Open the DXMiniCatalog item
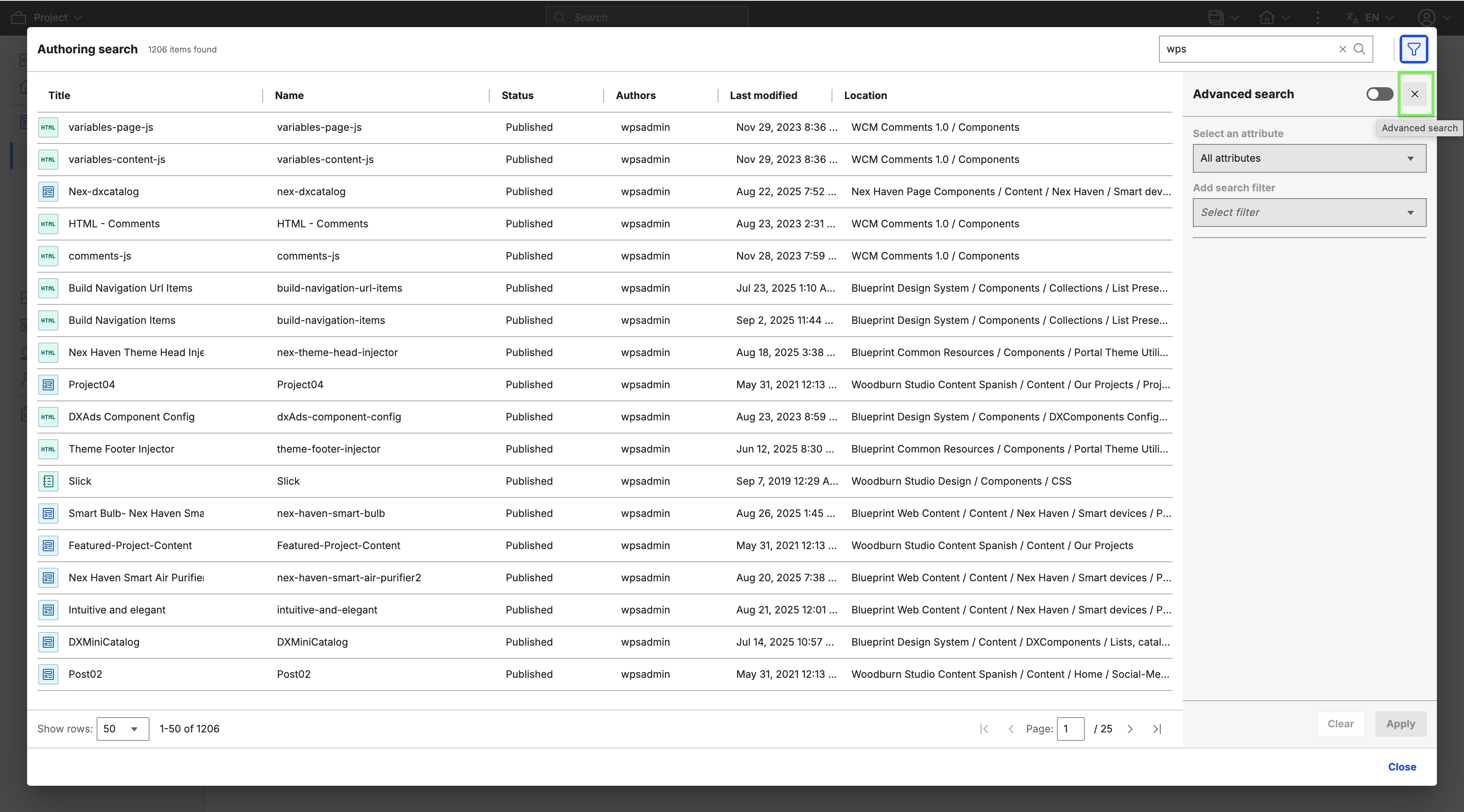The height and width of the screenshot is (812, 1464). 104,642
